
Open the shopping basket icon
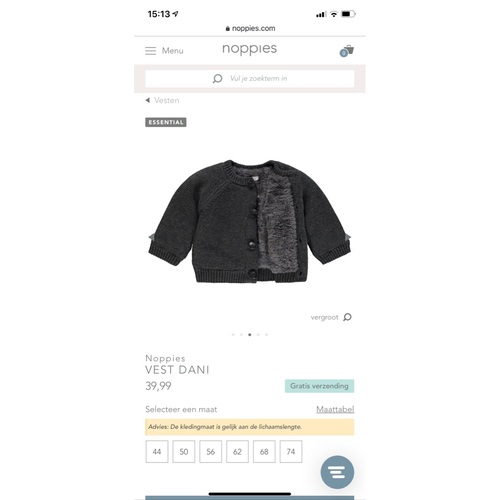347,51
